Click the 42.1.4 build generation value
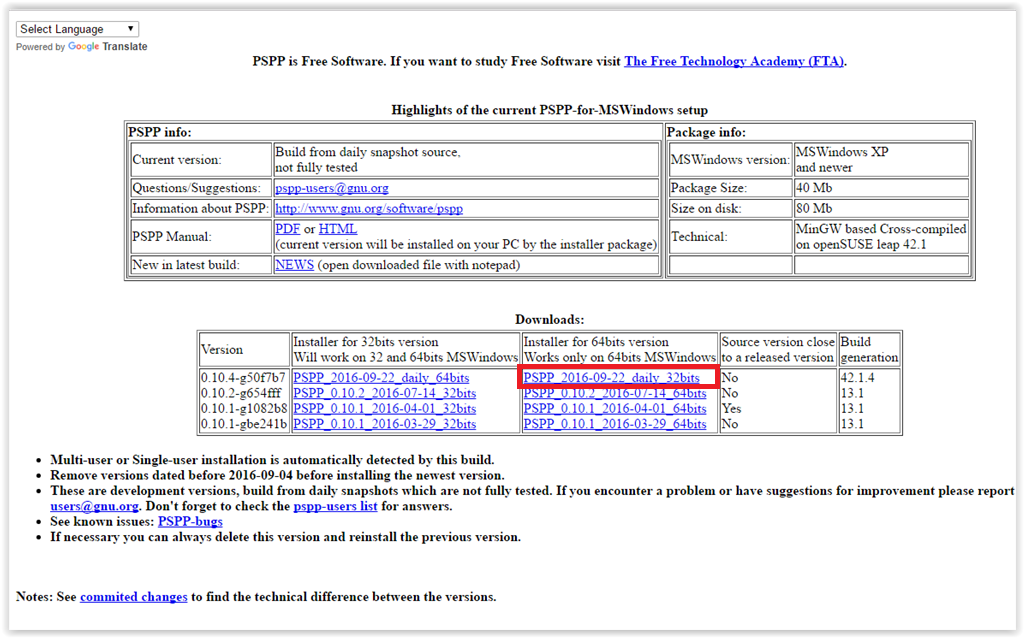 click(857, 378)
